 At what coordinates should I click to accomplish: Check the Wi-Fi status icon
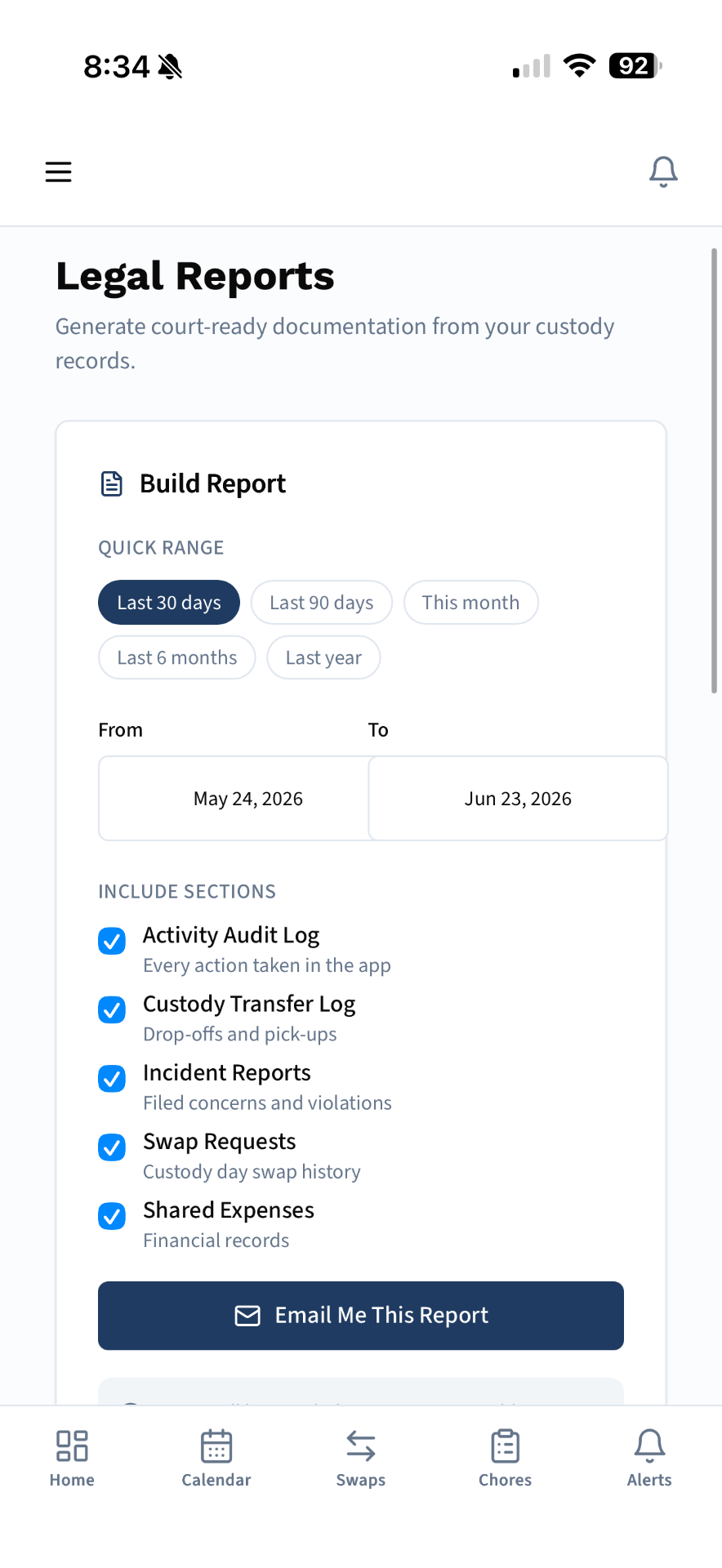580,66
